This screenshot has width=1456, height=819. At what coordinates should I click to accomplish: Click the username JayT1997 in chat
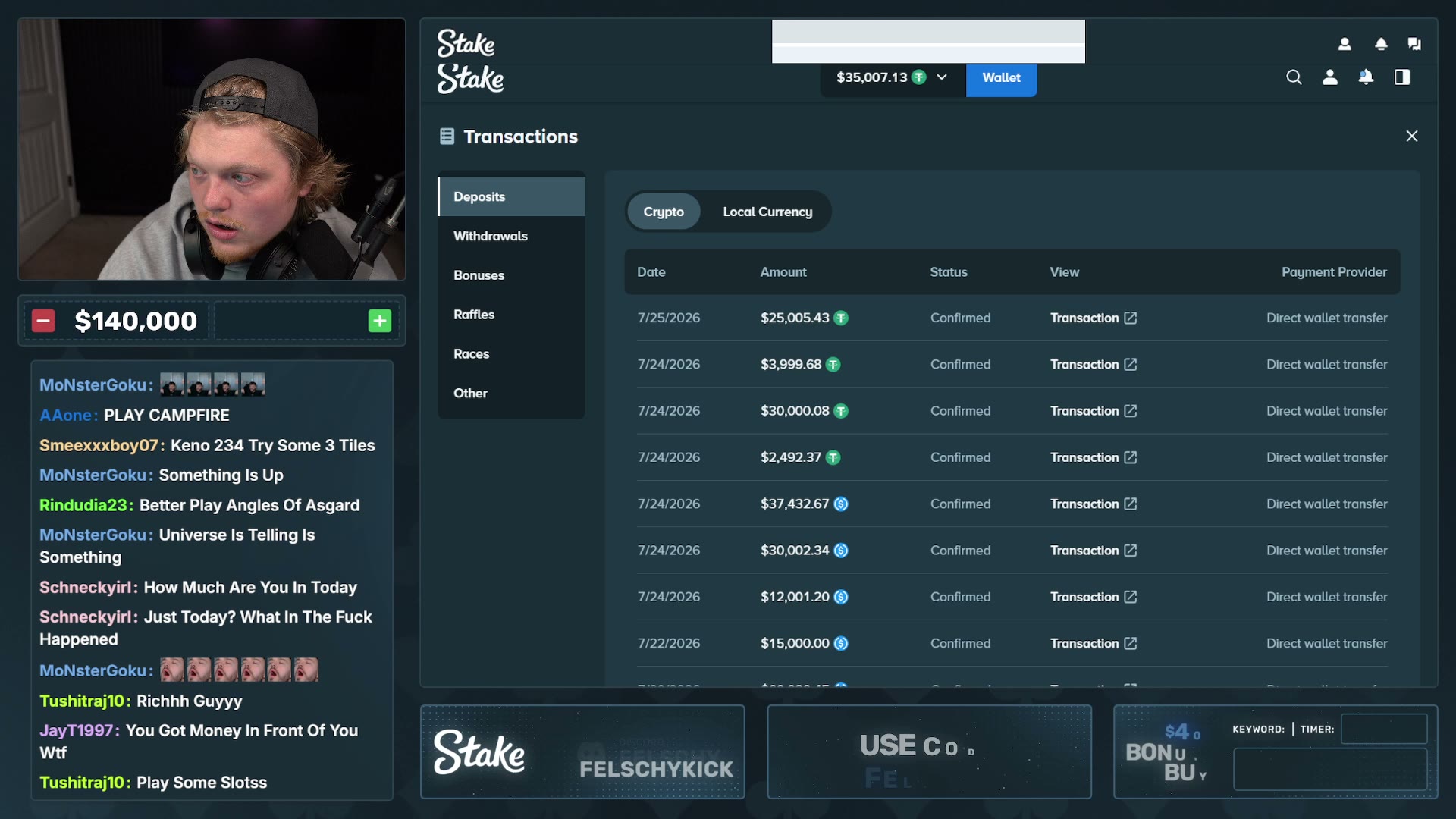coord(77,731)
